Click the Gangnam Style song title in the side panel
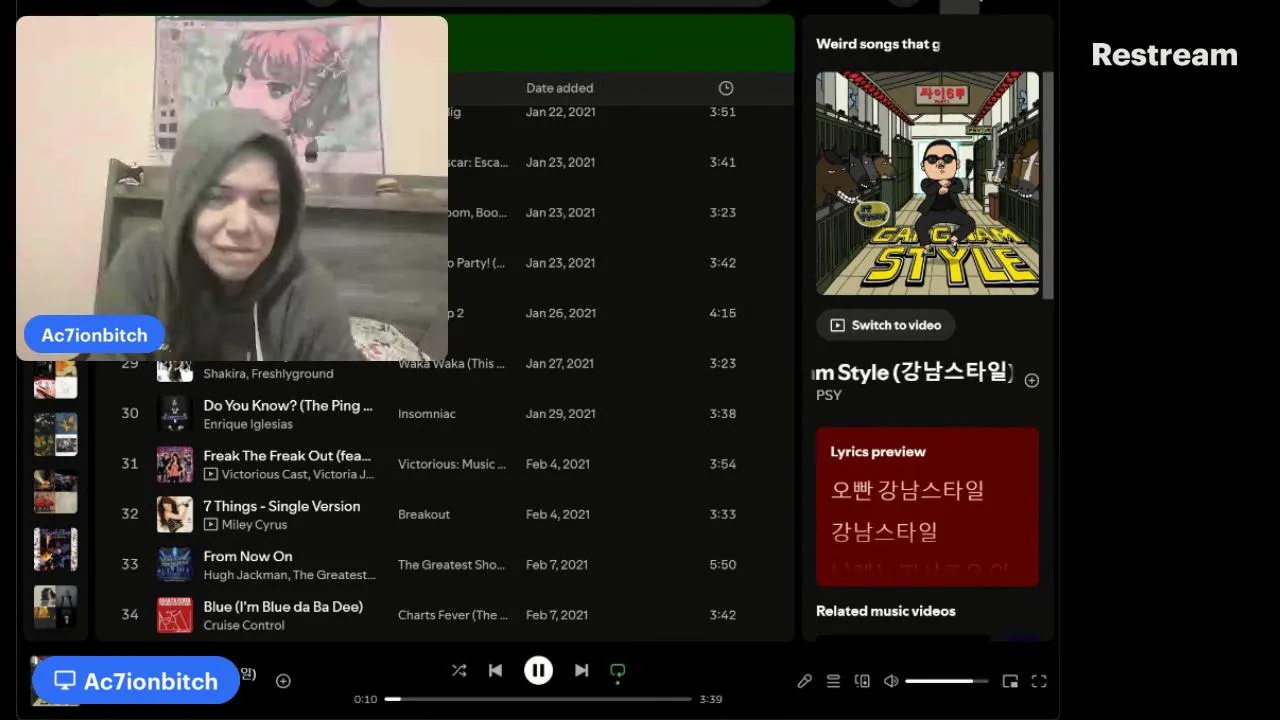The height and width of the screenshot is (720, 1280). pos(914,372)
